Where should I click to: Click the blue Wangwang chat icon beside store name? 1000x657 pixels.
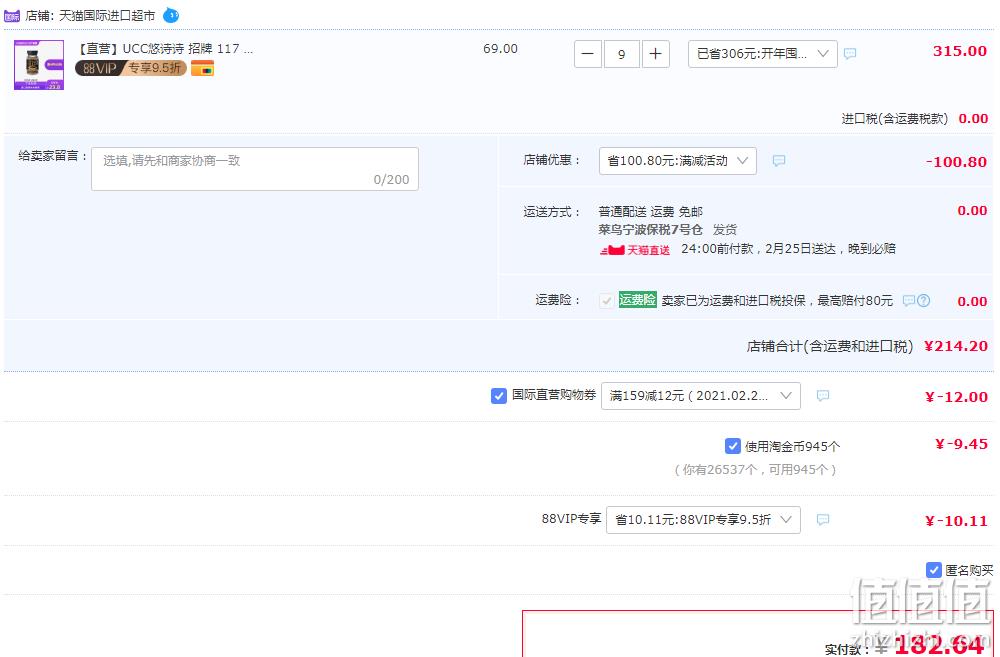171,15
